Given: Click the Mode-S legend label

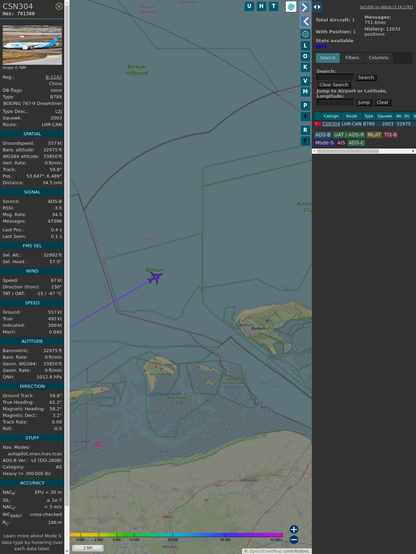Looking at the screenshot, I should click(324, 143).
